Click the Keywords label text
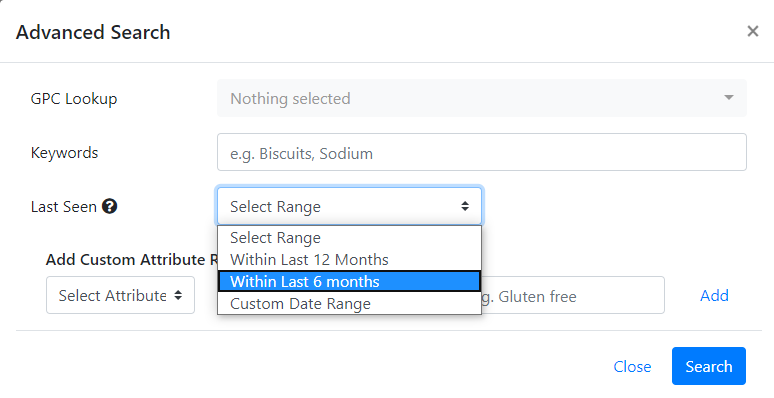This screenshot has width=774, height=398. tap(65, 153)
